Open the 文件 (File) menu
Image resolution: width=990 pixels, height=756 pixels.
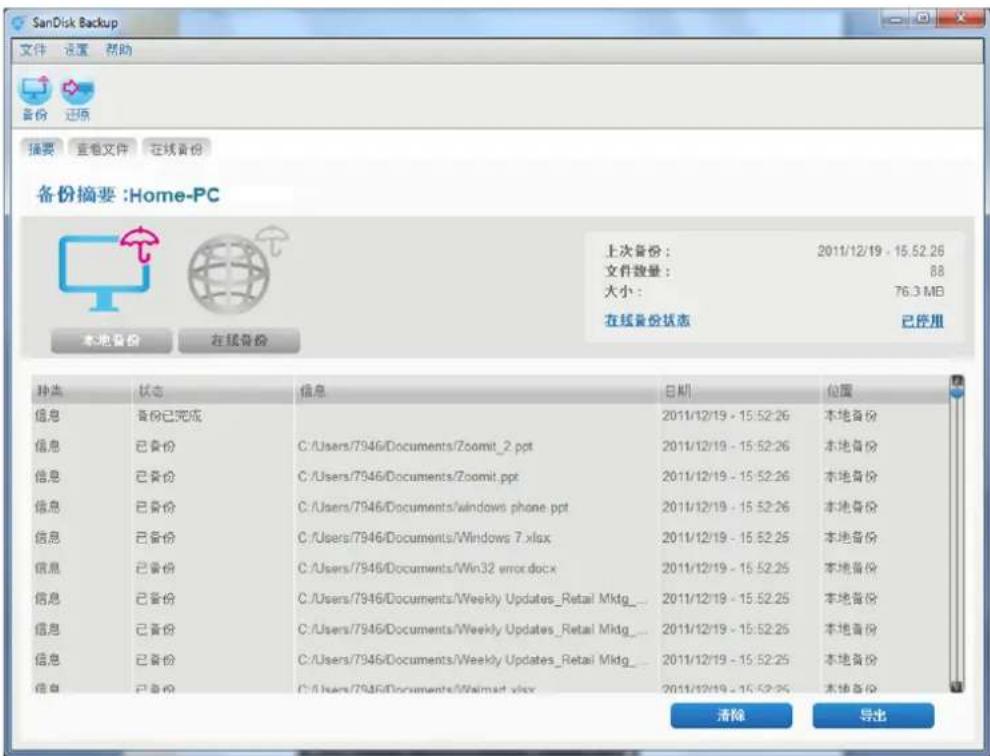33,50
